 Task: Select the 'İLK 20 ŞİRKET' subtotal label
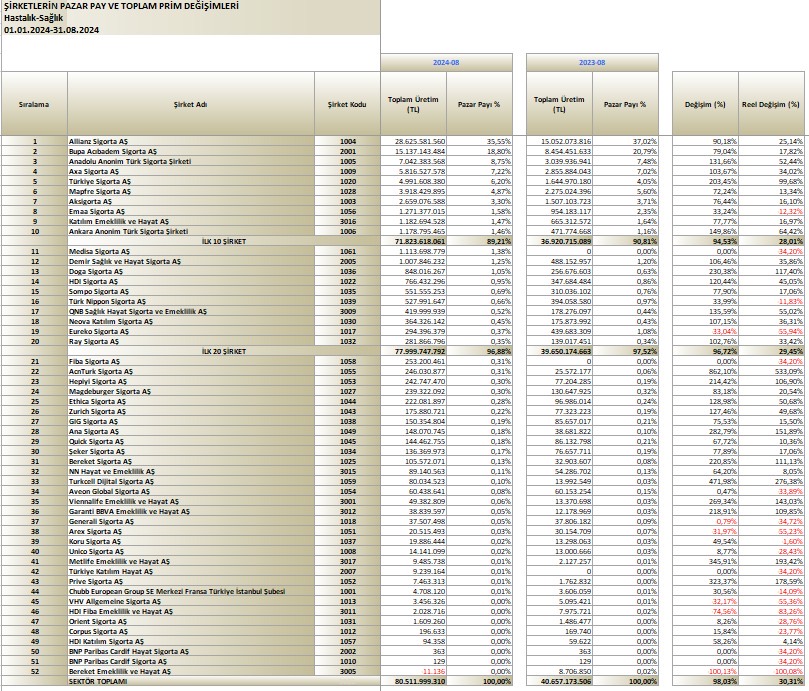pyautogui.click(x=224, y=351)
